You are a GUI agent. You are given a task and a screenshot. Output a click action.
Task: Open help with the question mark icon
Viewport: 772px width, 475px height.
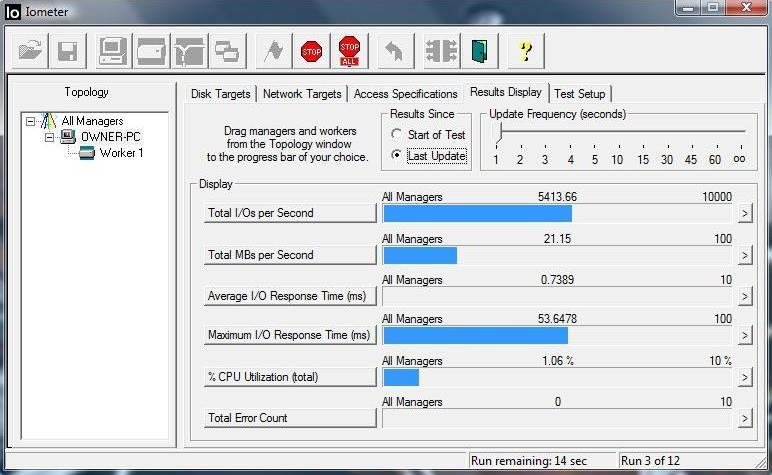pos(526,51)
